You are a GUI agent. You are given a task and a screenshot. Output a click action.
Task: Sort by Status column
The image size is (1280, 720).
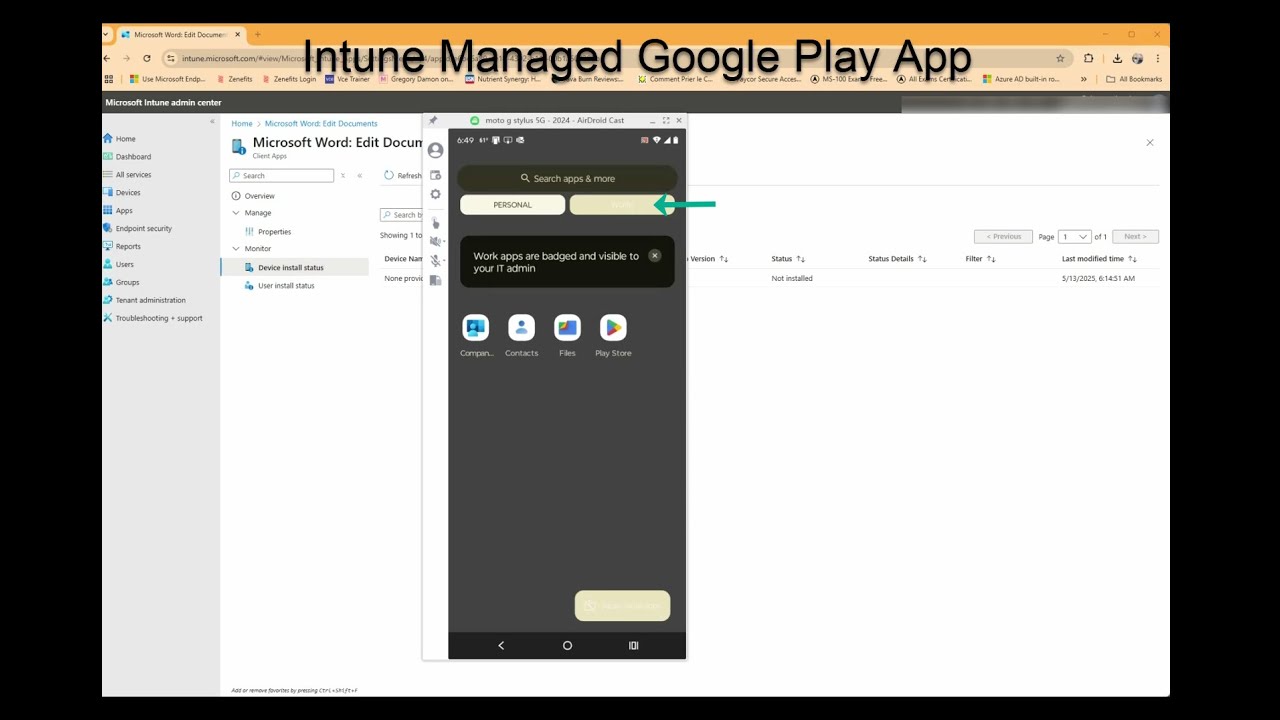coord(788,259)
